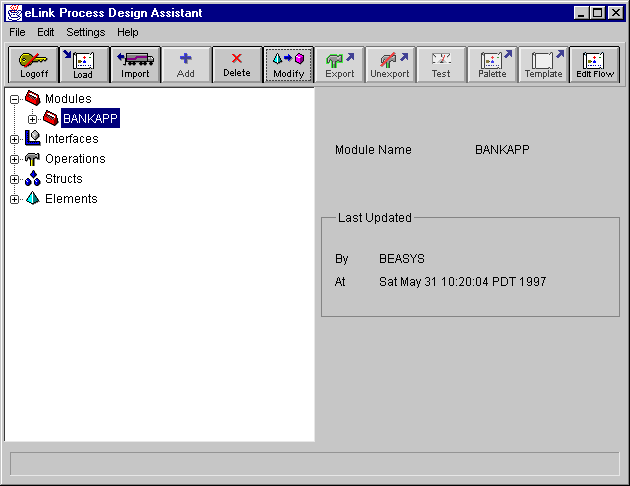Expand the Elements tree node
630x486 pixels.
tap(14, 199)
